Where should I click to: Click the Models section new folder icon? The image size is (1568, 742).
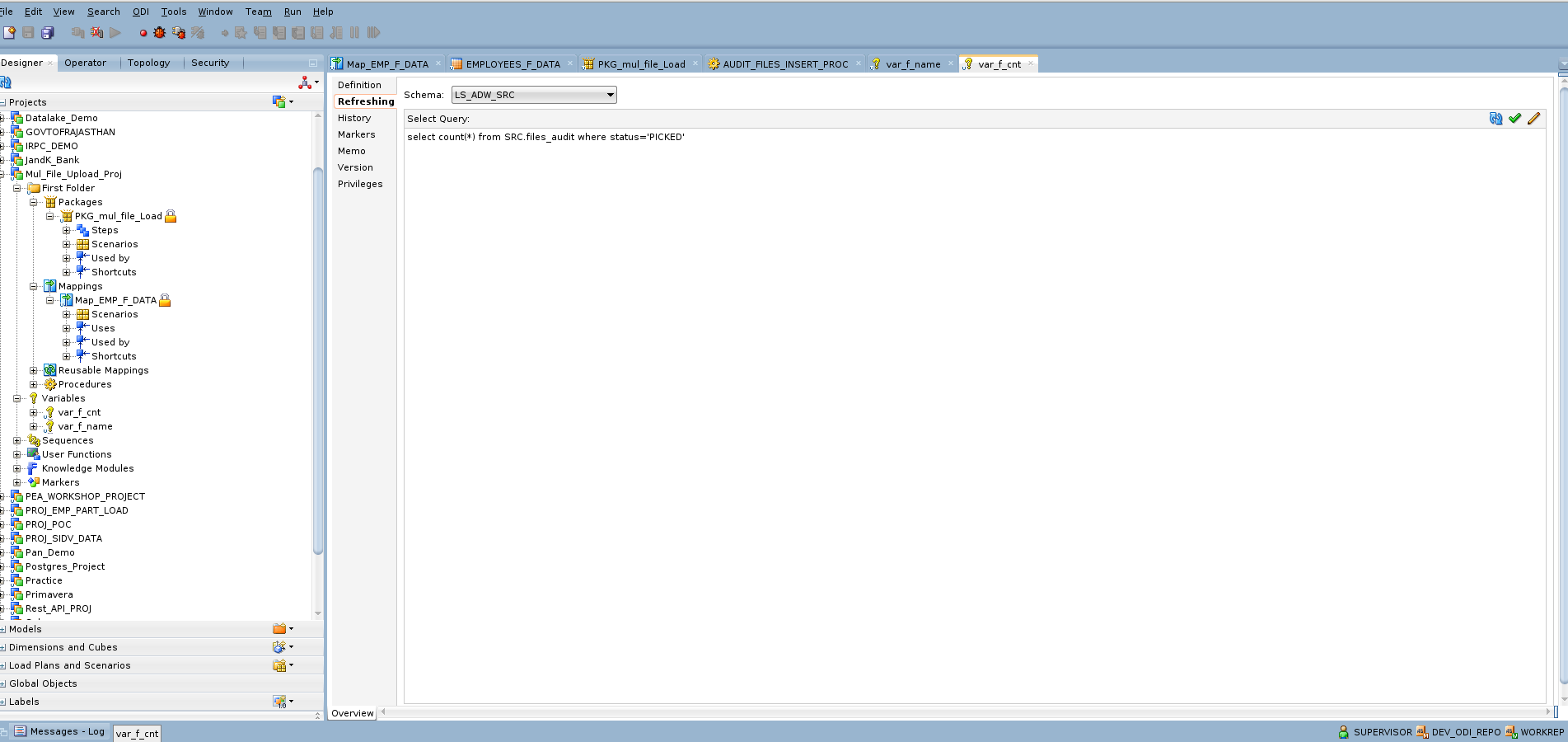(279, 629)
